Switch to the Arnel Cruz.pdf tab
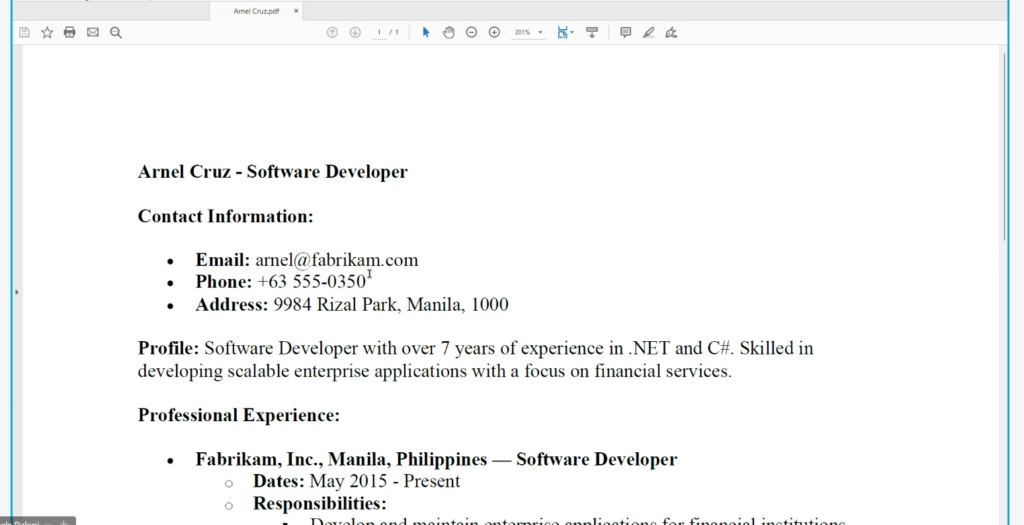1024x525 pixels. click(x=256, y=10)
